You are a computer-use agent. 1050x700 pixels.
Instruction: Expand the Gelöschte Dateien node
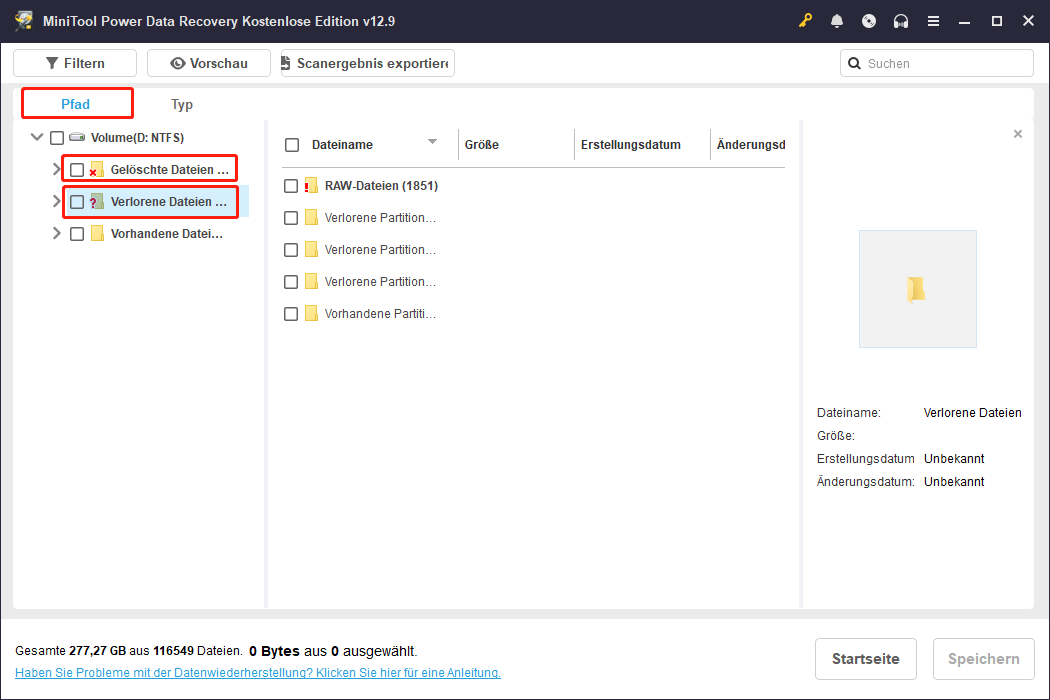56,169
